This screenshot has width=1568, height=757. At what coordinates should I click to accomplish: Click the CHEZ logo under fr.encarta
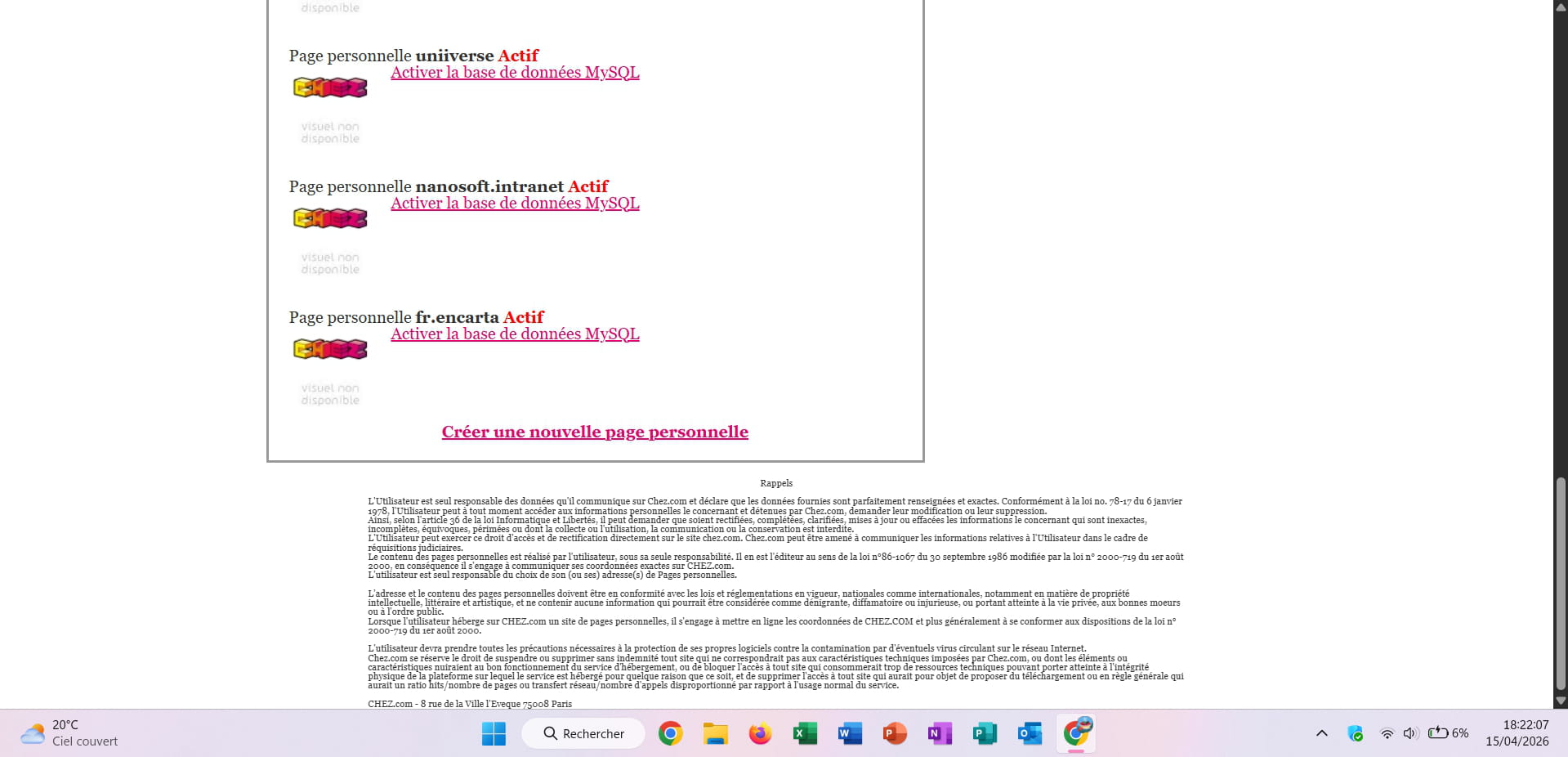click(x=330, y=349)
